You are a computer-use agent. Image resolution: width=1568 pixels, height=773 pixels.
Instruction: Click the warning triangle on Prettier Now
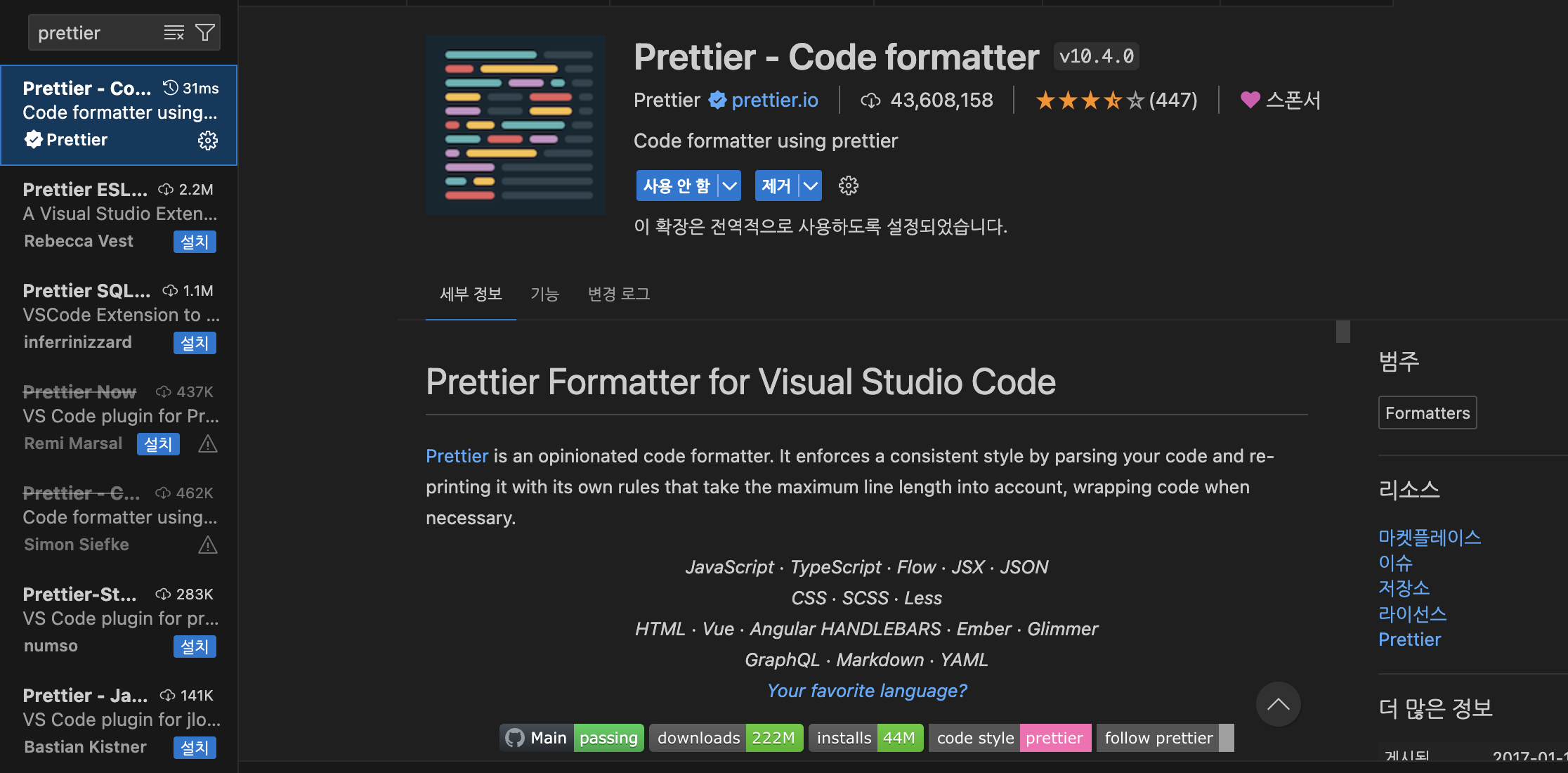pyautogui.click(x=208, y=444)
